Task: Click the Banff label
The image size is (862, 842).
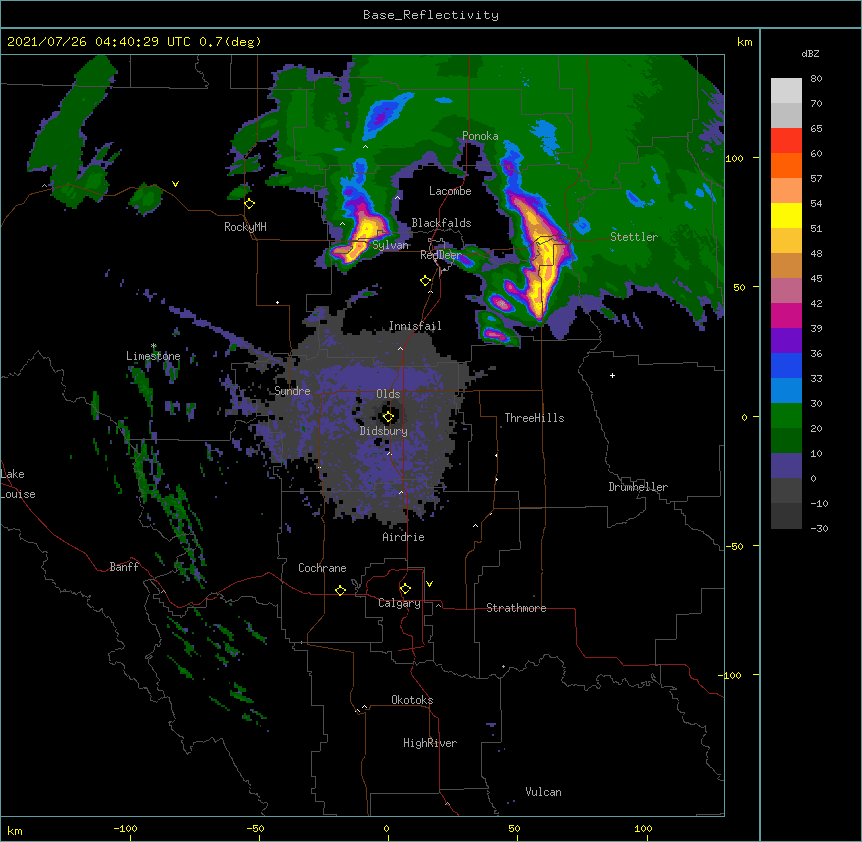Action: 124,567
